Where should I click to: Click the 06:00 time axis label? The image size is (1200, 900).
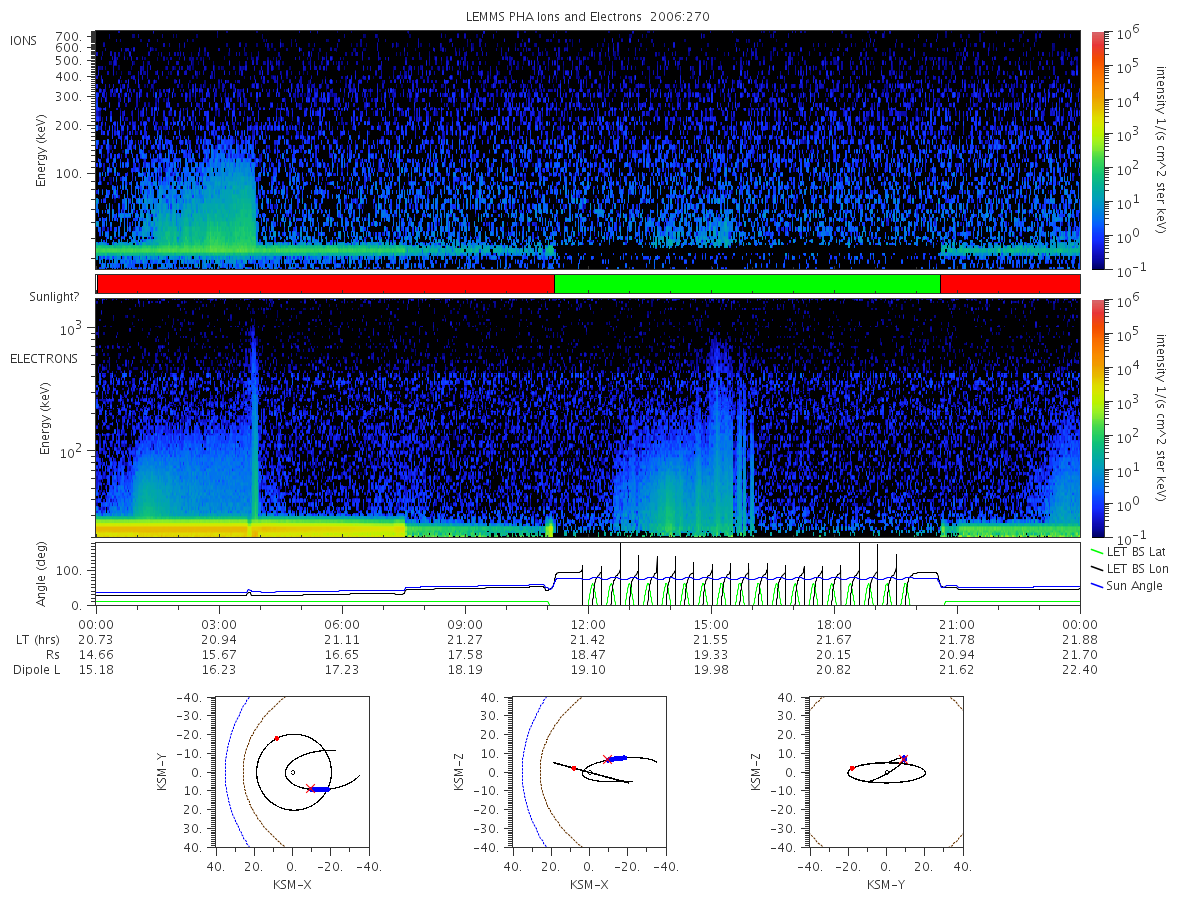342,622
